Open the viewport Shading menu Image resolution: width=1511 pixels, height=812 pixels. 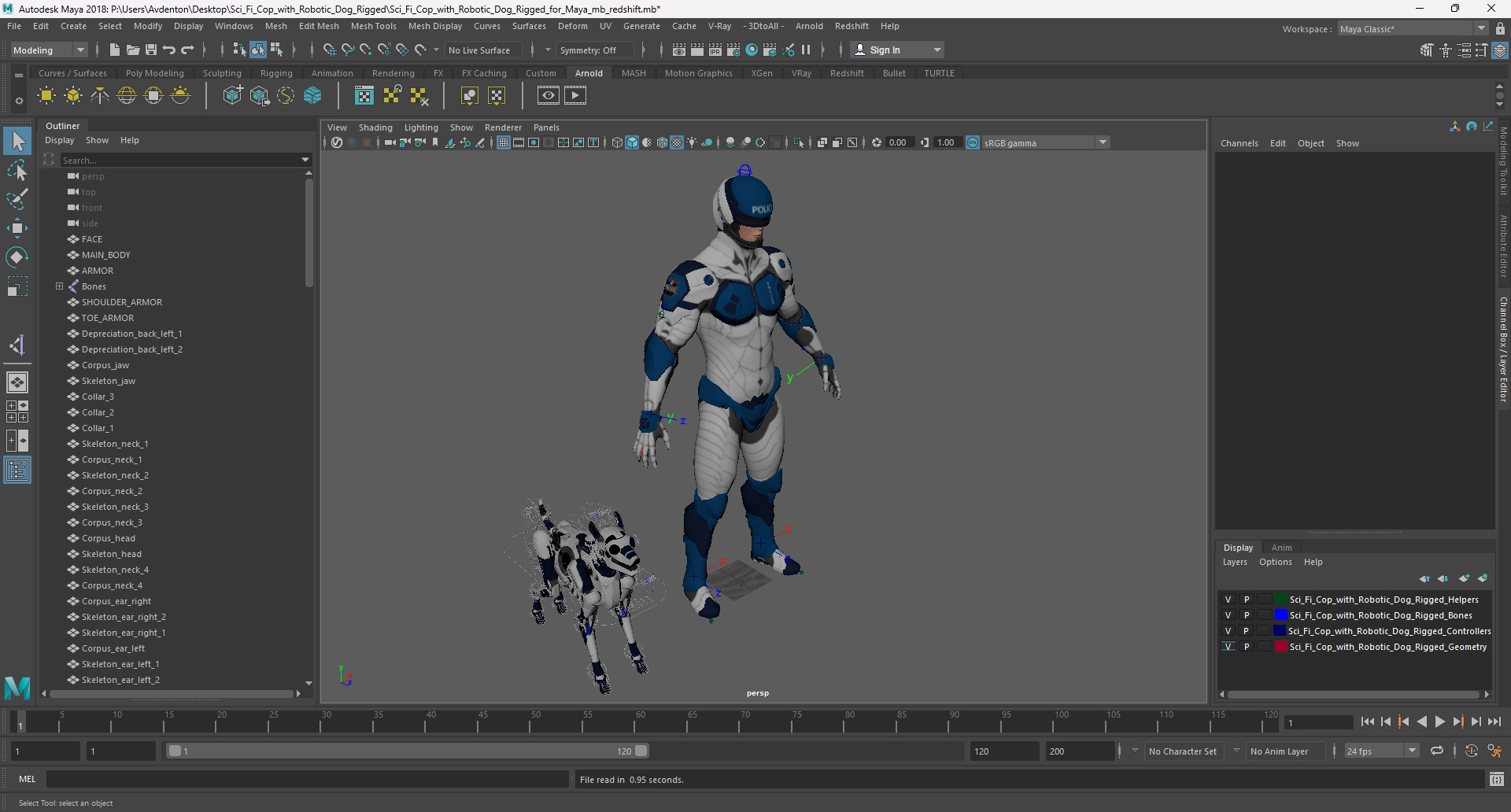(375, 127)
